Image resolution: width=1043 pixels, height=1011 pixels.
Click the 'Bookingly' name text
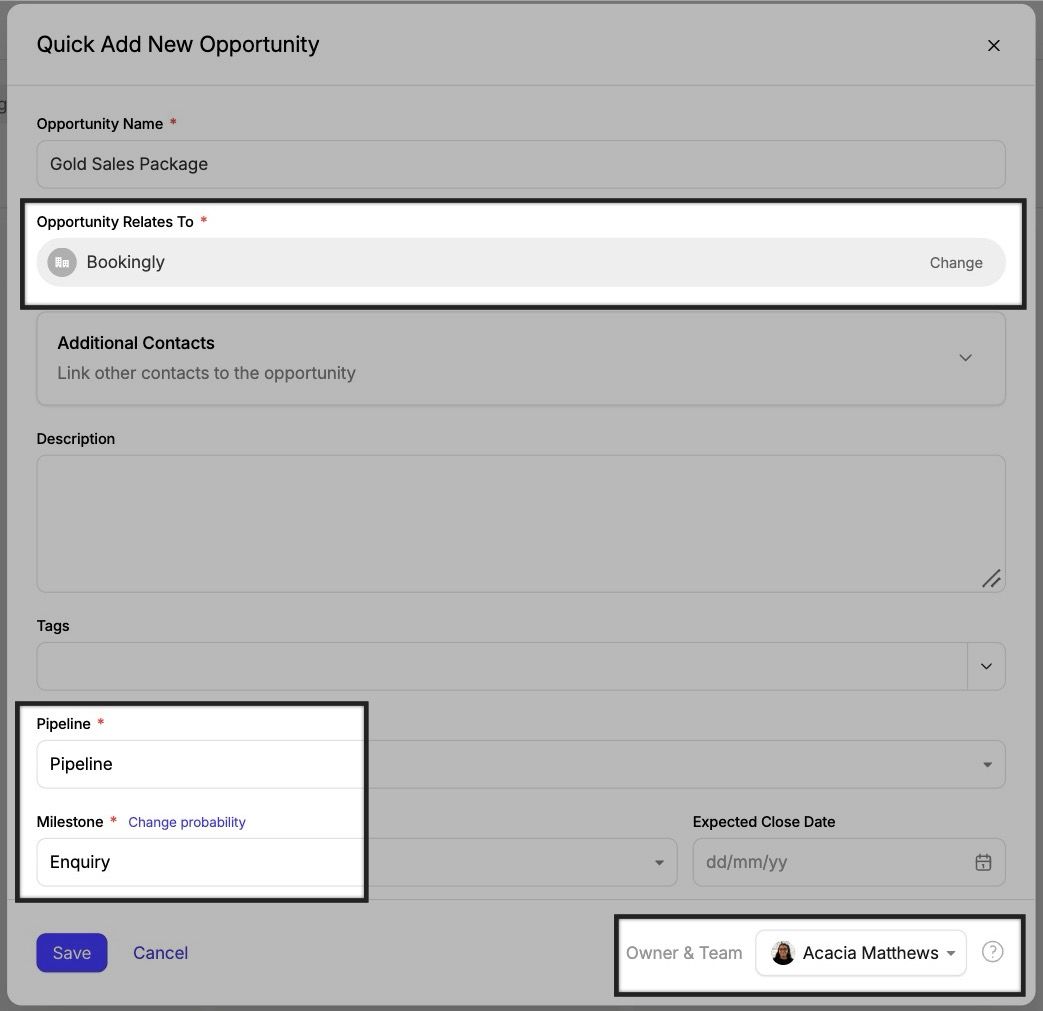point(126,262)
